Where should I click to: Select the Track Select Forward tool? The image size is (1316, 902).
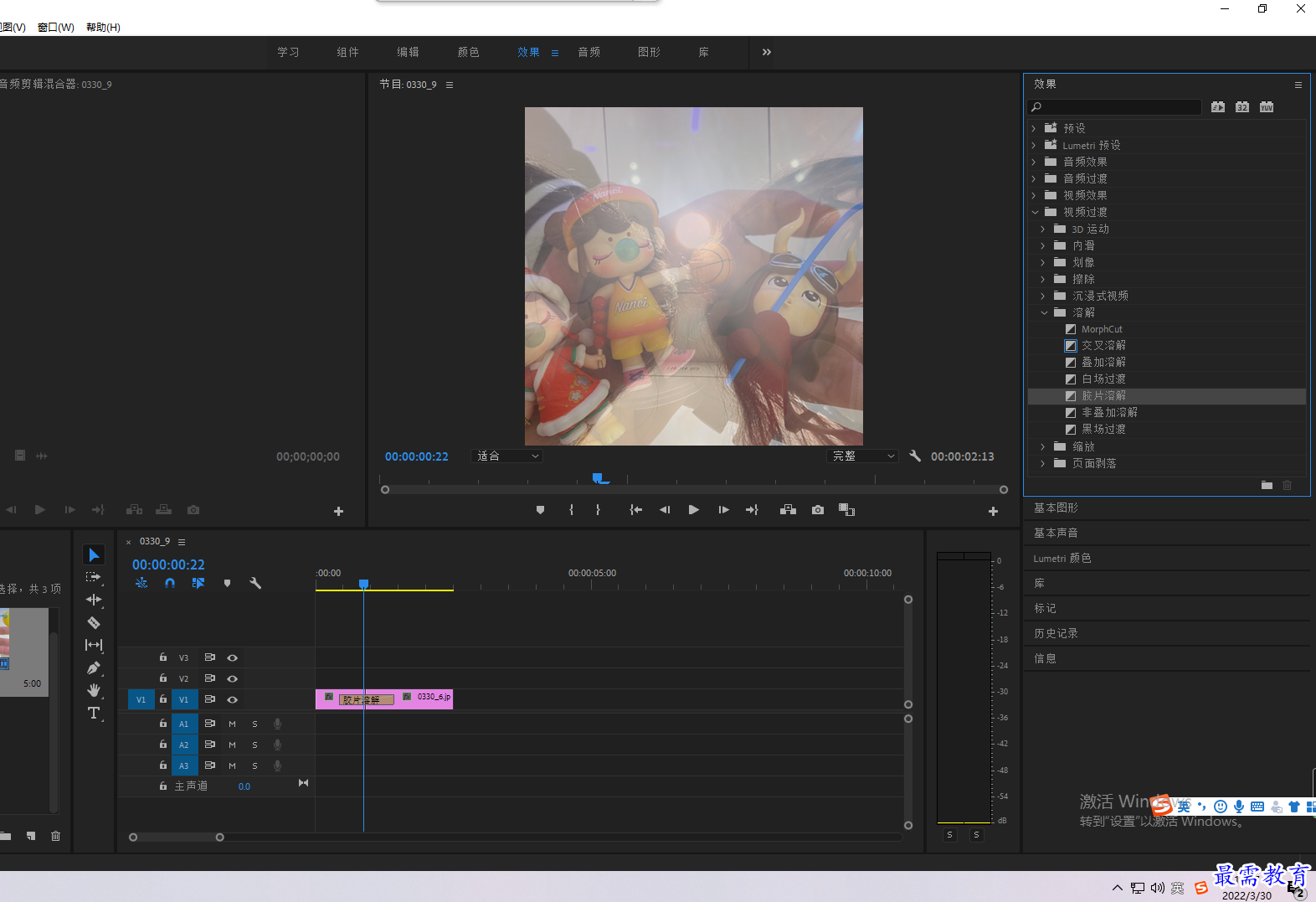point(93,577)
